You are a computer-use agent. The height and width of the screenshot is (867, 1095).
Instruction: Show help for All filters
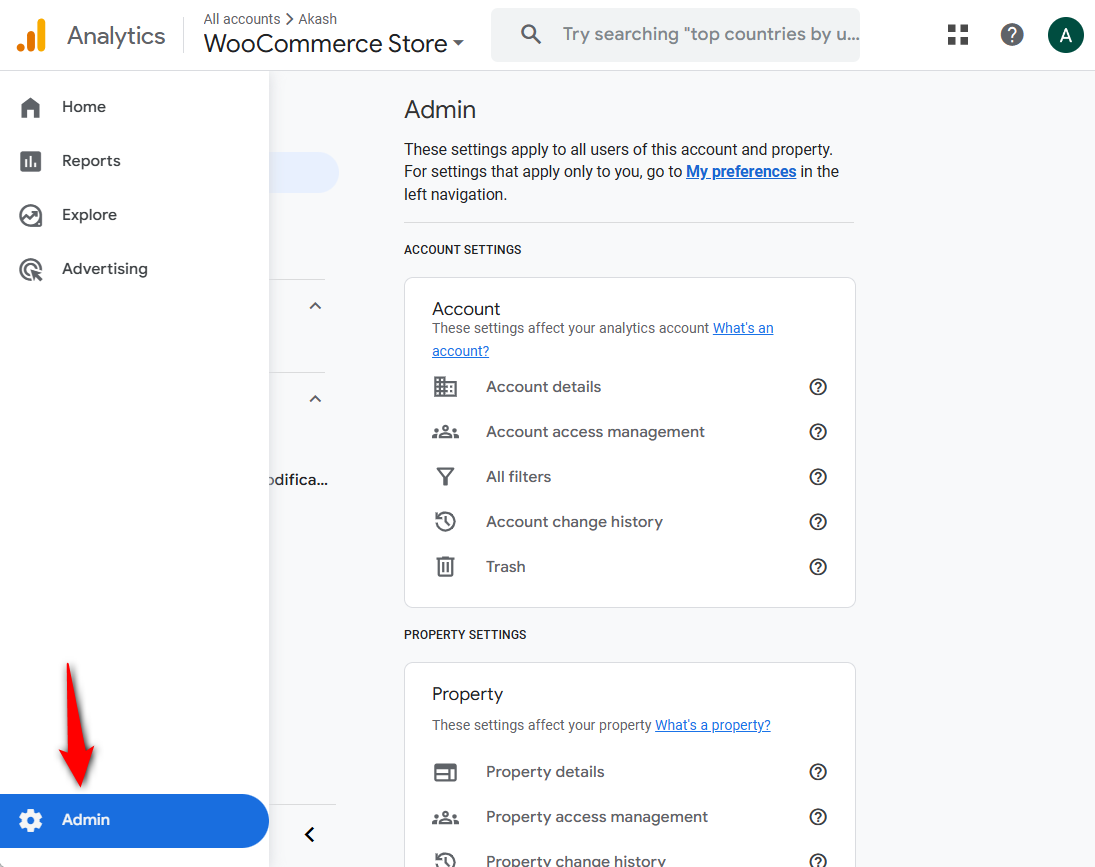tap(818, 477)
